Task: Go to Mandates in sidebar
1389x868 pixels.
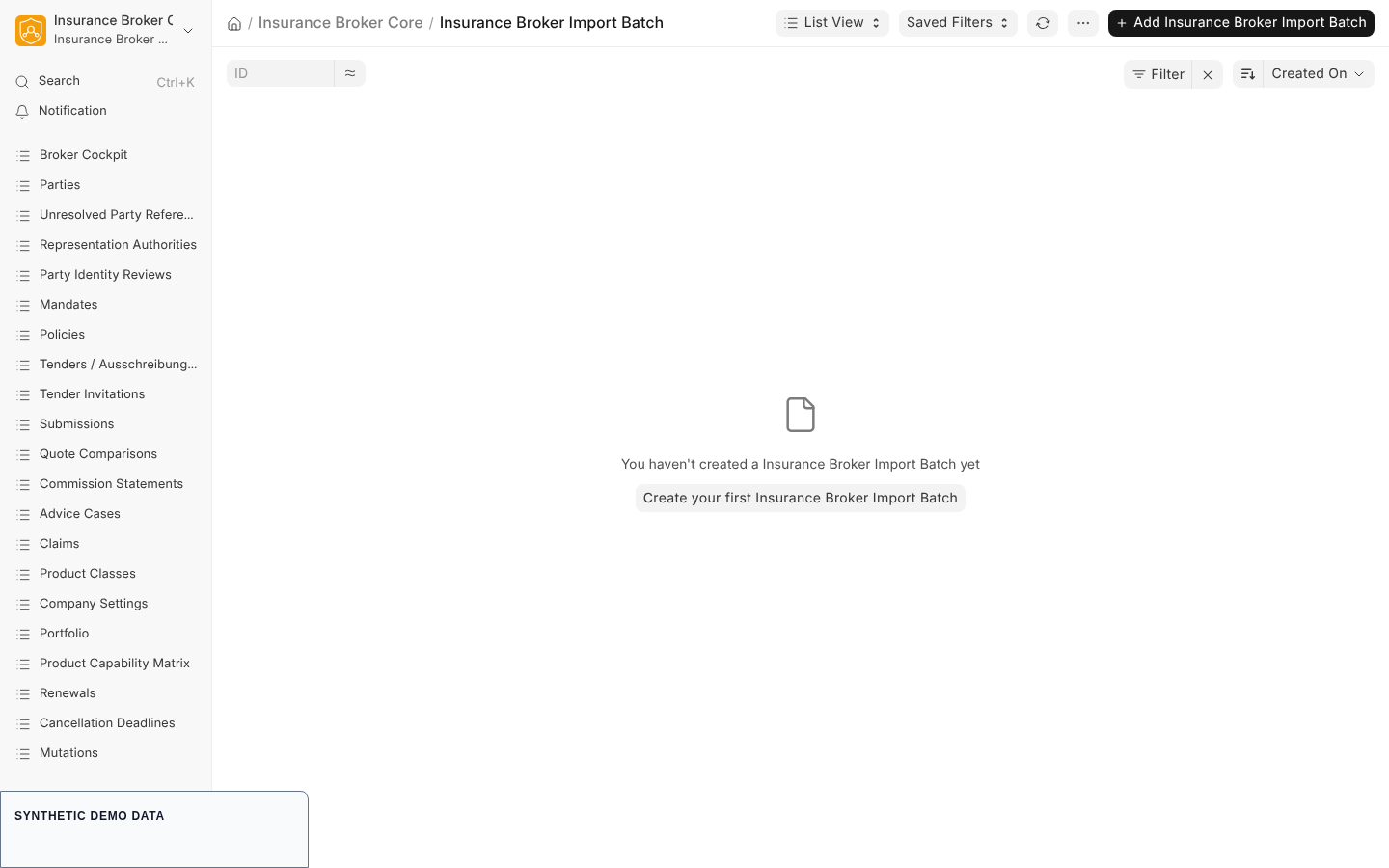Action: (x=105, y=305)
